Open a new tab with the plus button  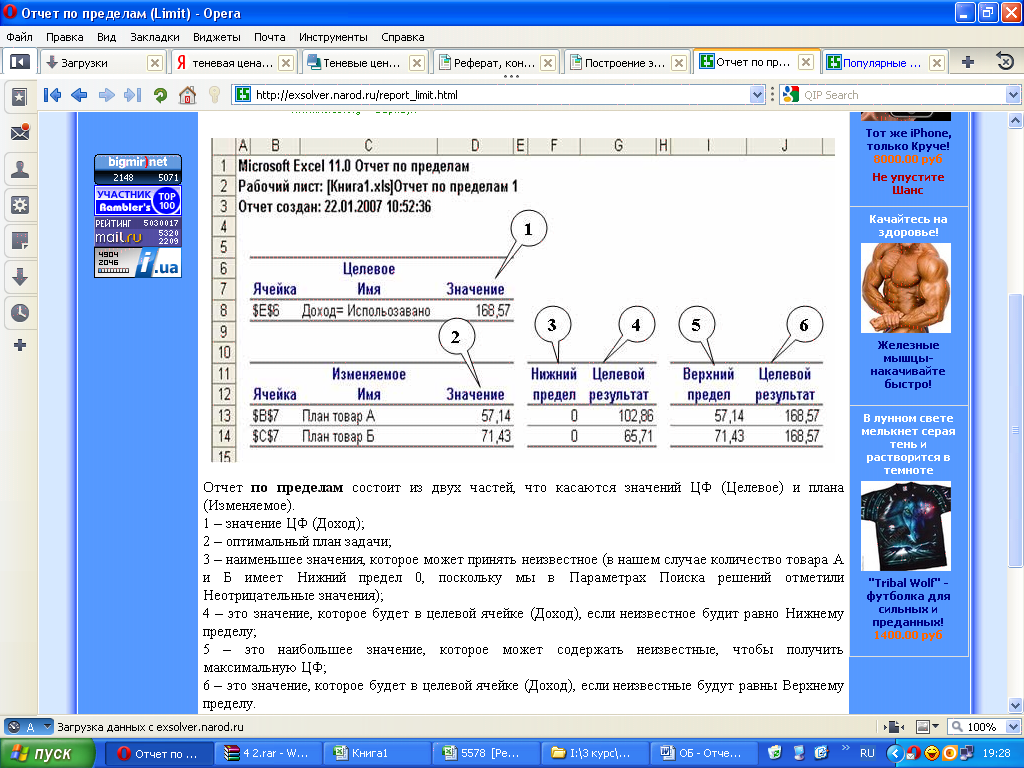coord(968,62)
